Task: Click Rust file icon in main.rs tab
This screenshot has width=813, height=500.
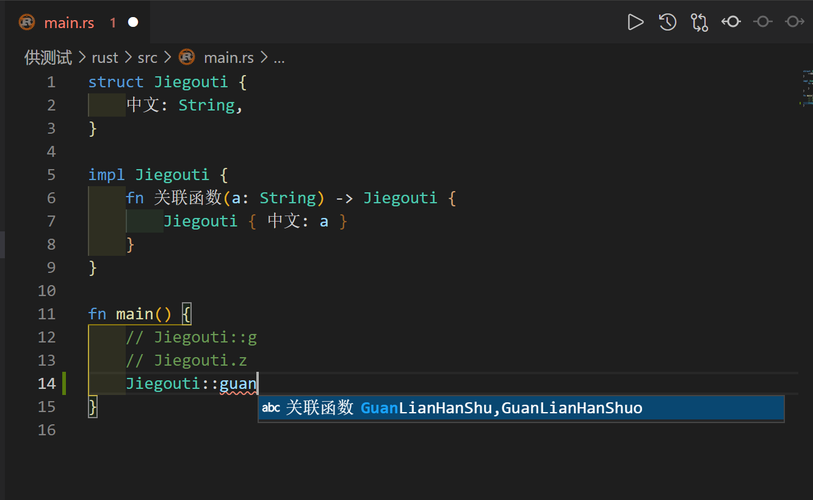Action: pyautogui.click(x=27, y=22)
